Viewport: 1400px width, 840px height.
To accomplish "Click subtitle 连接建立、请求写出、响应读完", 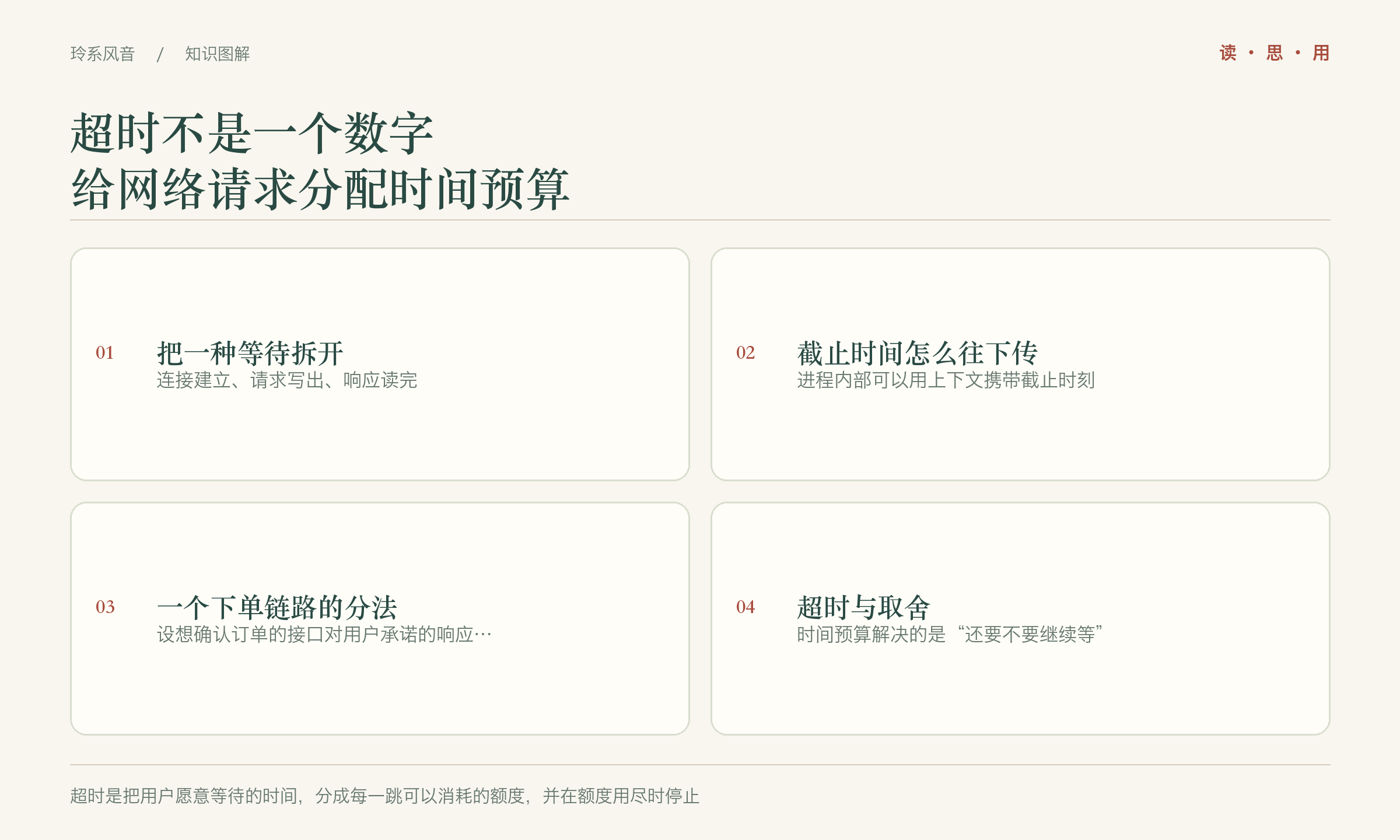I will (x=287, y=380).
